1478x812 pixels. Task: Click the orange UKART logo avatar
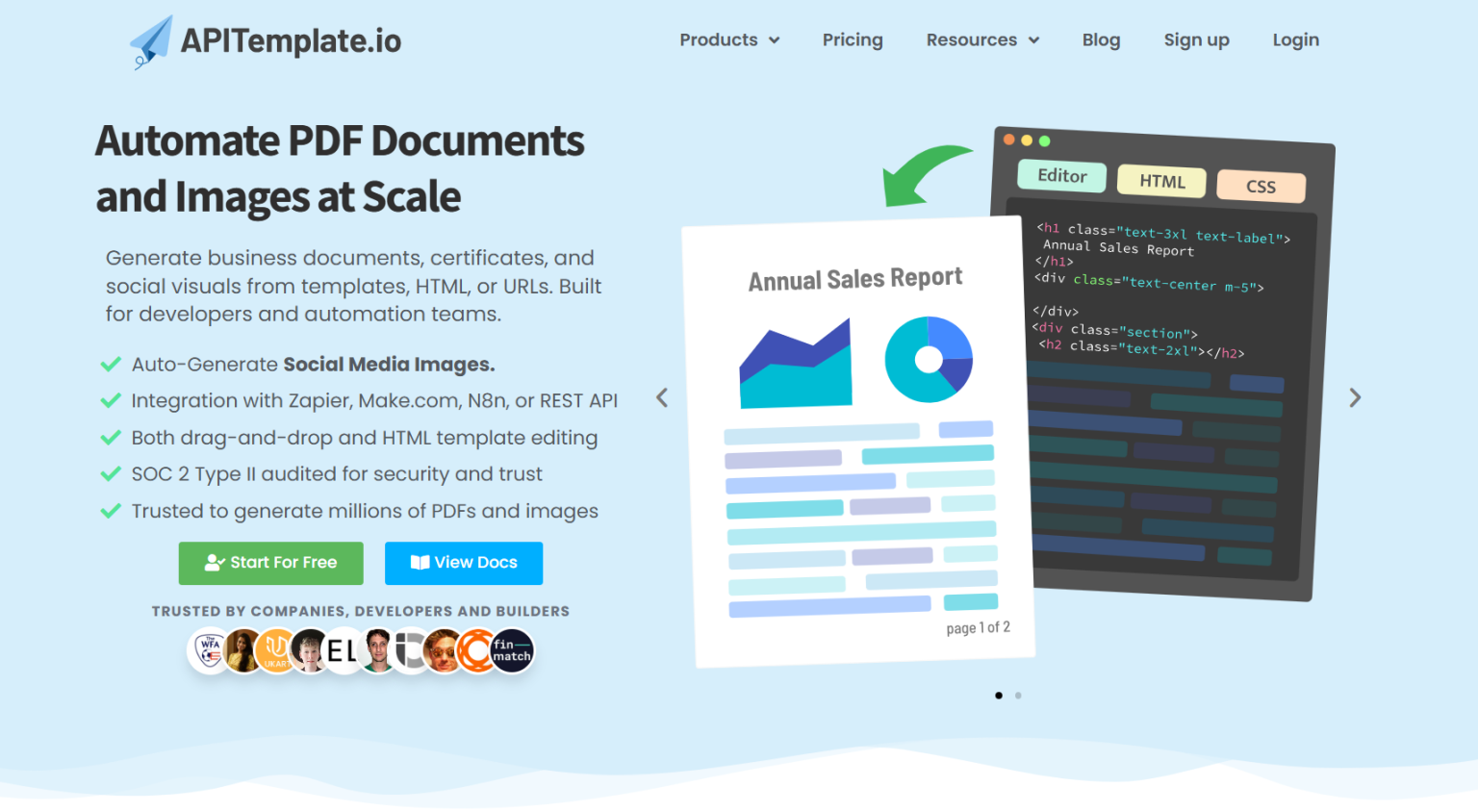click(x=277, y=651)
